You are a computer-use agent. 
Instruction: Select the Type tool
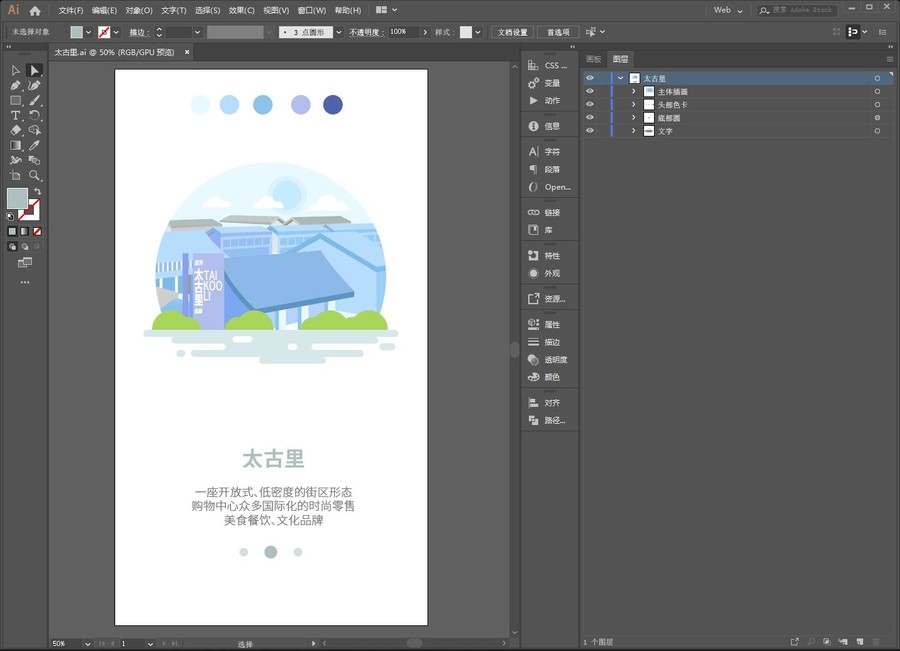(15, 115)
